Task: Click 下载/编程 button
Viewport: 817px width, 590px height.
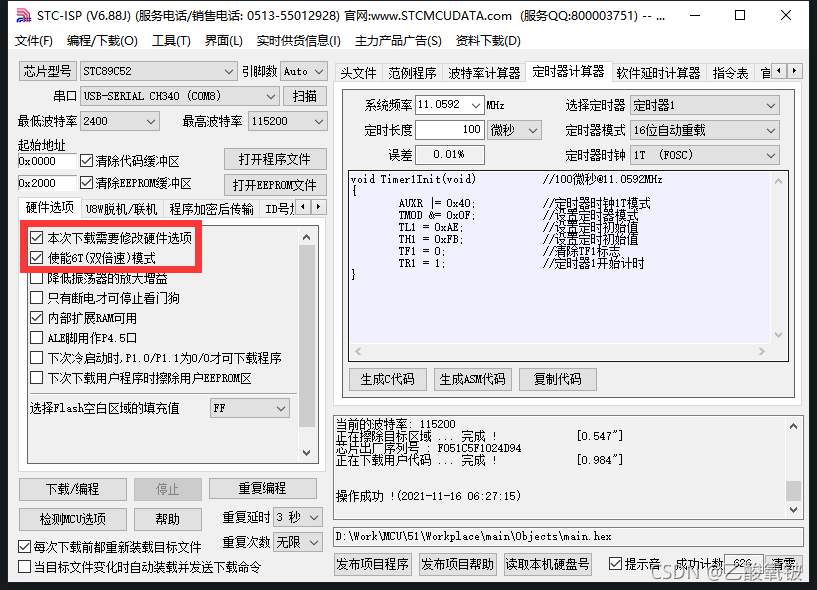Action: pyautogui.click(x=72, y=489)
